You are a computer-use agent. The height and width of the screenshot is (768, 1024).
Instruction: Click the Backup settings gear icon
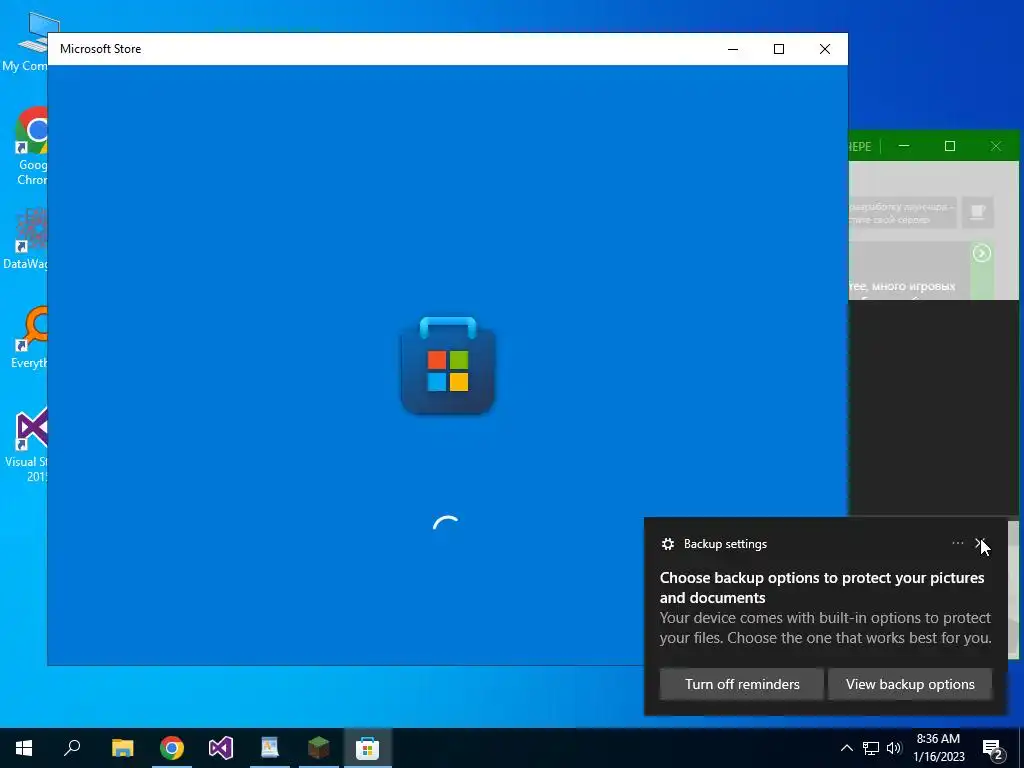click(667, 544)
